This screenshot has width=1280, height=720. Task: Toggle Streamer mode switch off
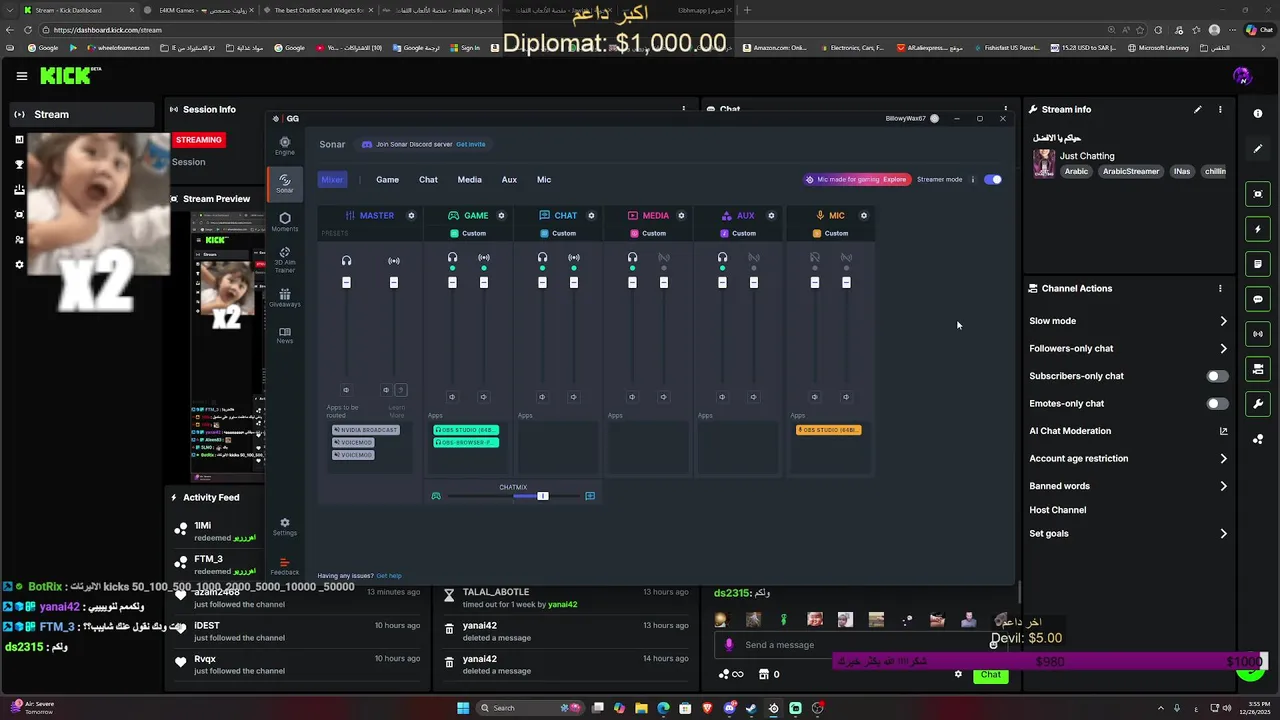point(993,180)
